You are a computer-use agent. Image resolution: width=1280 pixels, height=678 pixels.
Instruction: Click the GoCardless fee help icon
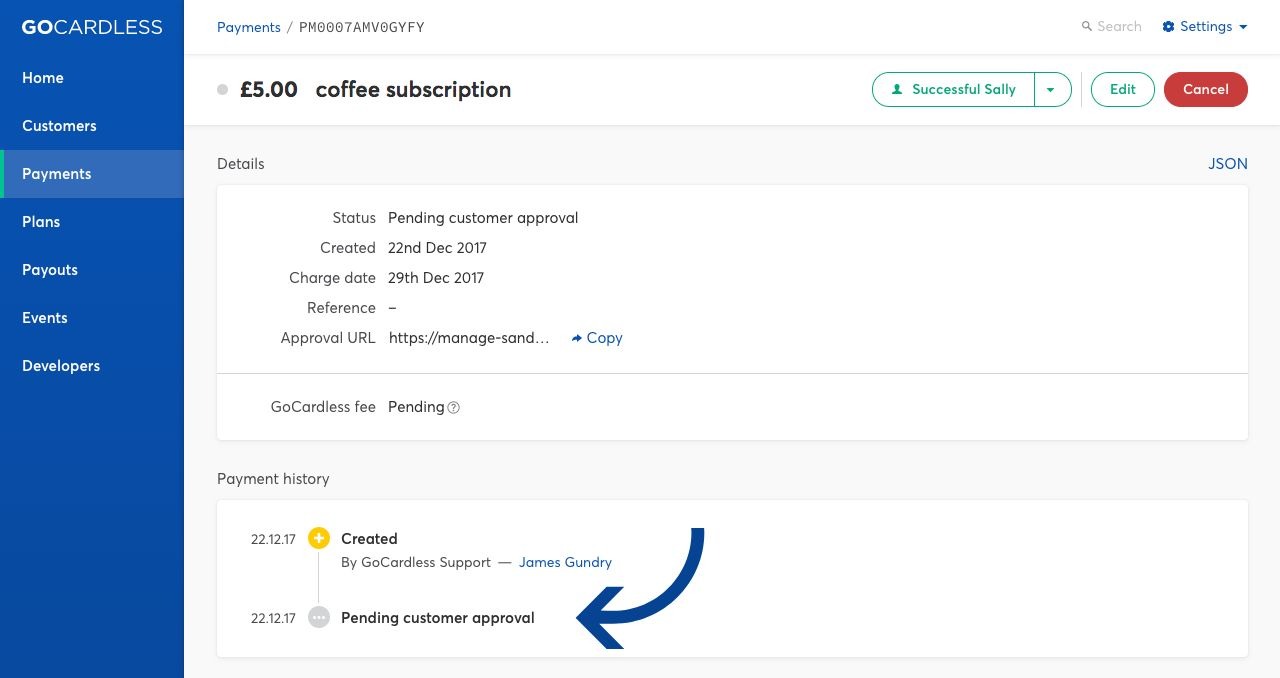click(453, 407)
